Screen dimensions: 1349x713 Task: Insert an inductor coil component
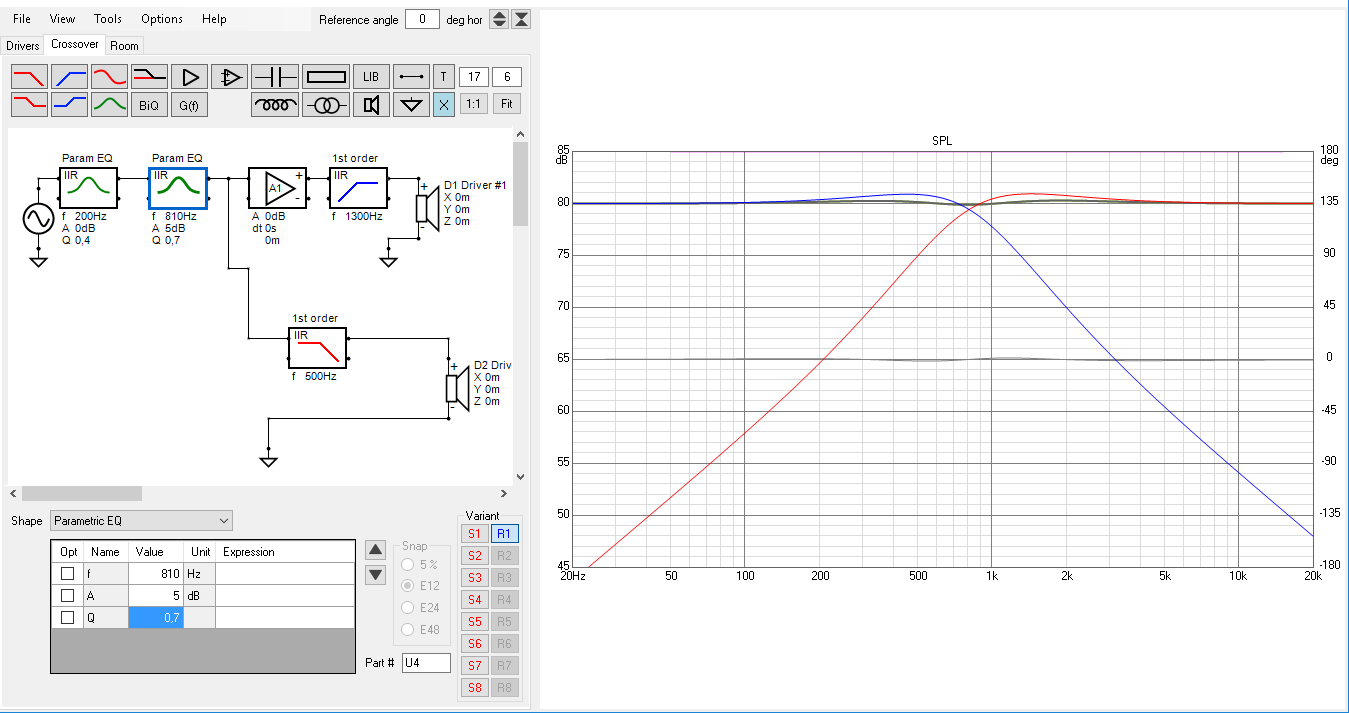pyautogui.click(x=275, y=104)
